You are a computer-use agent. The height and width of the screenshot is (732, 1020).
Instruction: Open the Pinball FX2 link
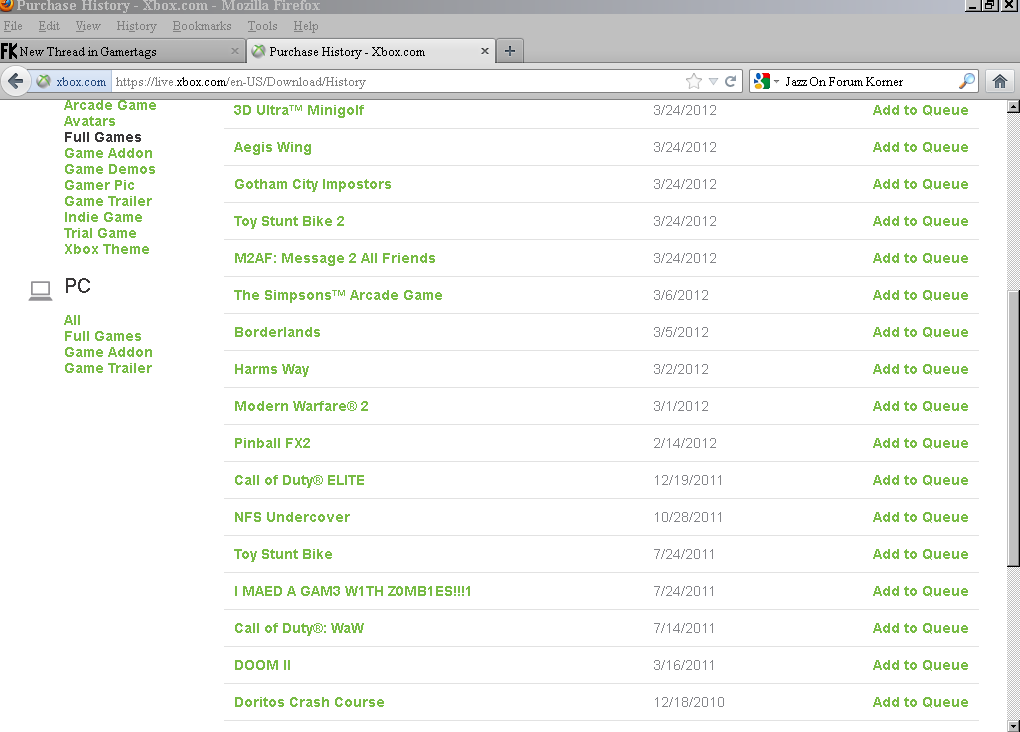coord(273,443)
